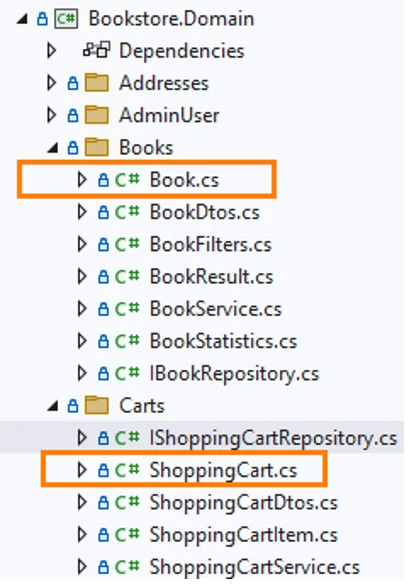Image resolution: width=408 pixels, height=584 pixels.
Task: Click the Addresses folder icon
Action: click(97, 83)
